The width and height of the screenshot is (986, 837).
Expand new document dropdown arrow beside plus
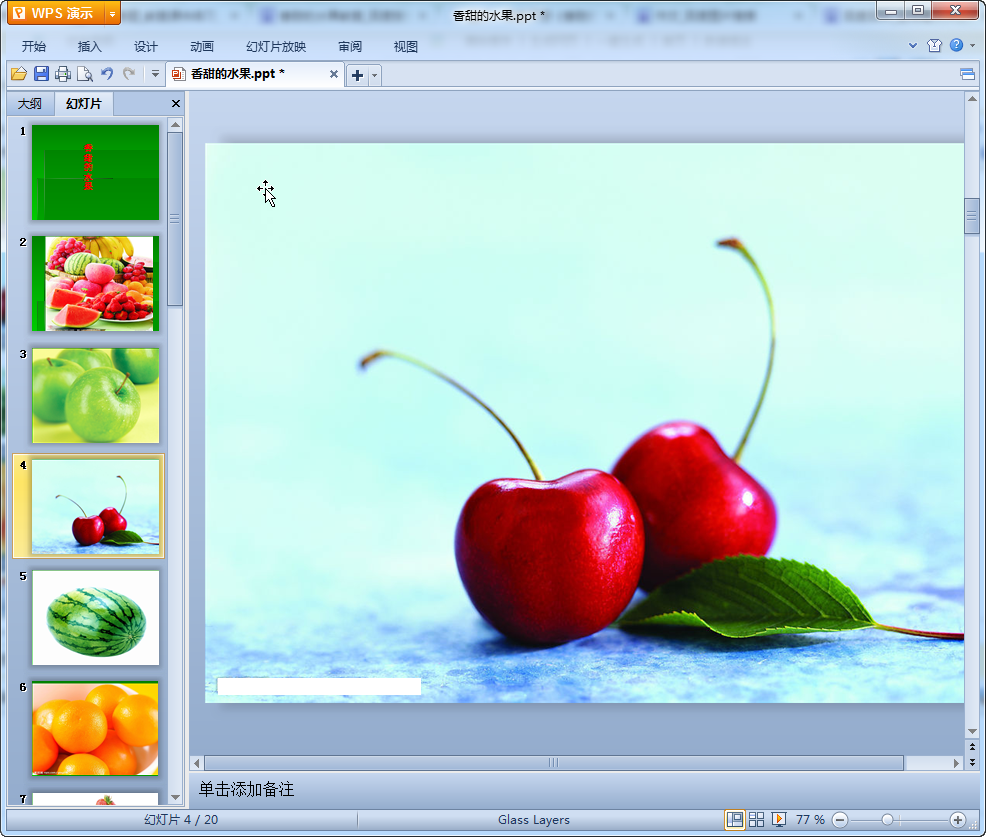pyautogui.click(x=375, y=75)
